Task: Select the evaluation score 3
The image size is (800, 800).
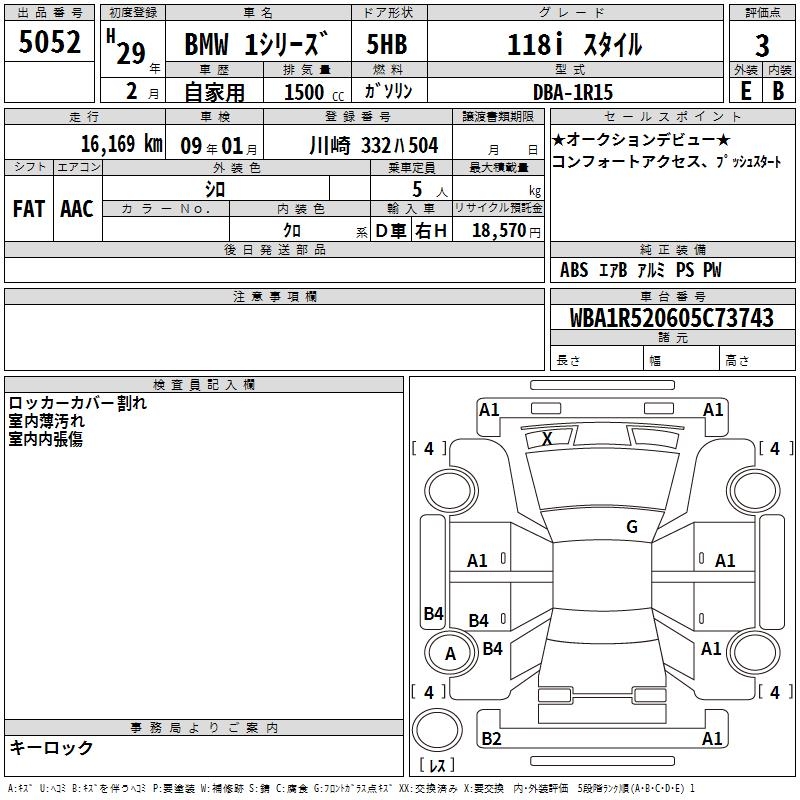Action: pyautogui.click(x=762, y=46)
